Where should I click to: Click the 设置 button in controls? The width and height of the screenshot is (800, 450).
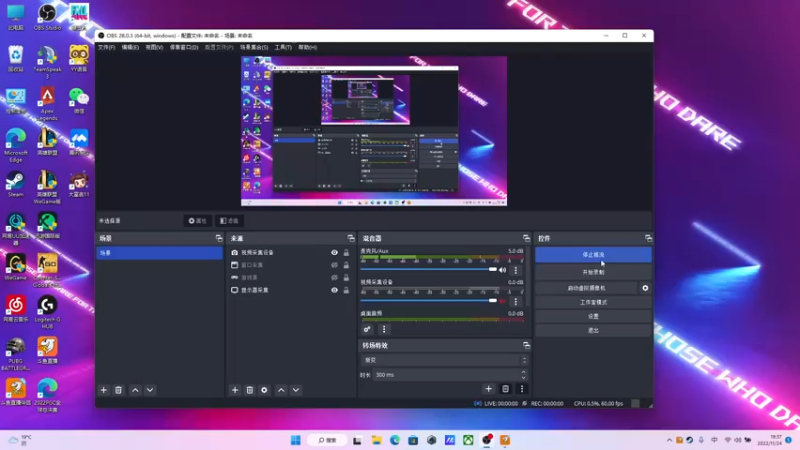(x=593, y=316)
